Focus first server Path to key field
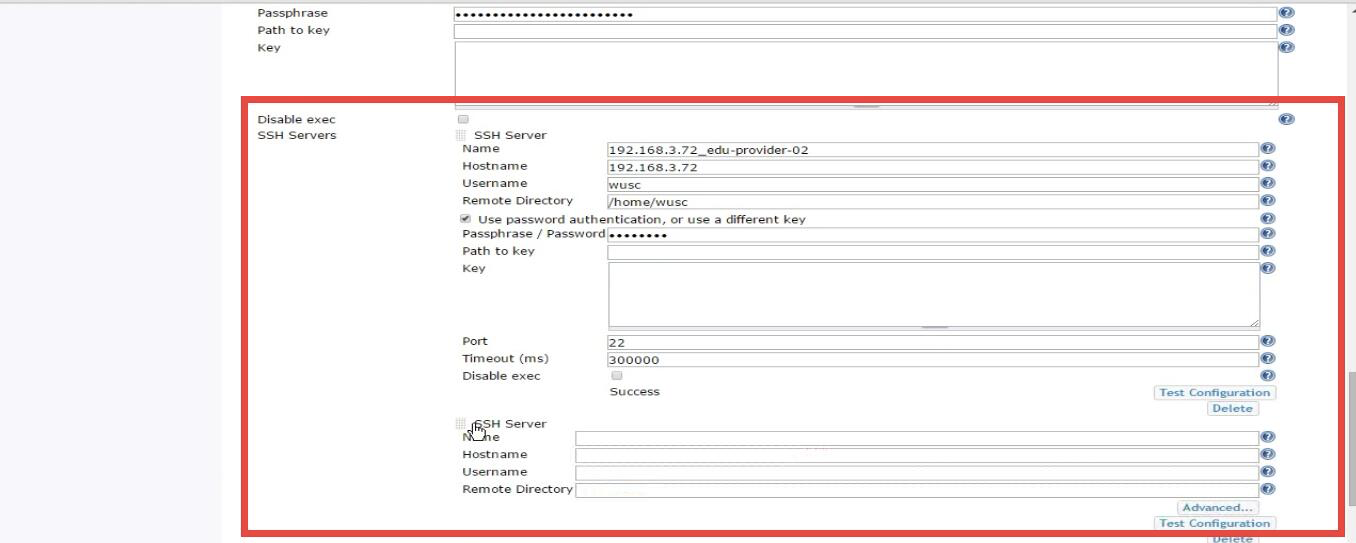 pyautogui.click(x=932, y=252)
